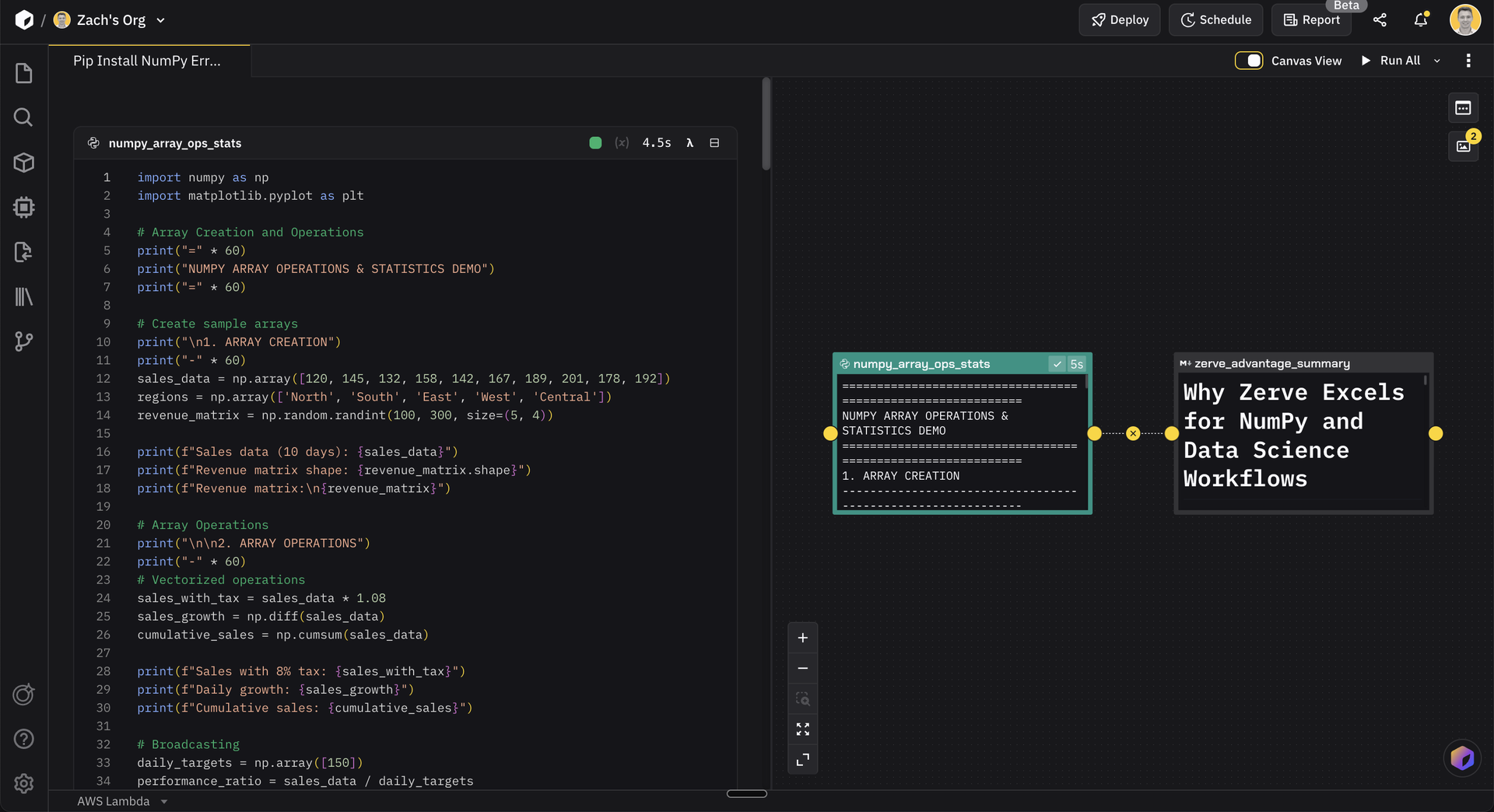Zoom out on the canvas

click(x=803, y=668)
